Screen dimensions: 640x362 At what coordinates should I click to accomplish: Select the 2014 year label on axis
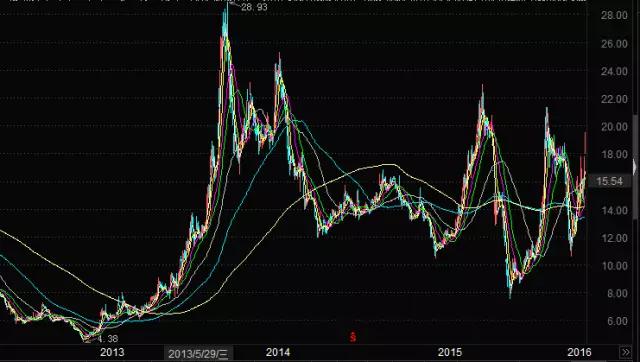pyautogui.click(x=278, y=352)
